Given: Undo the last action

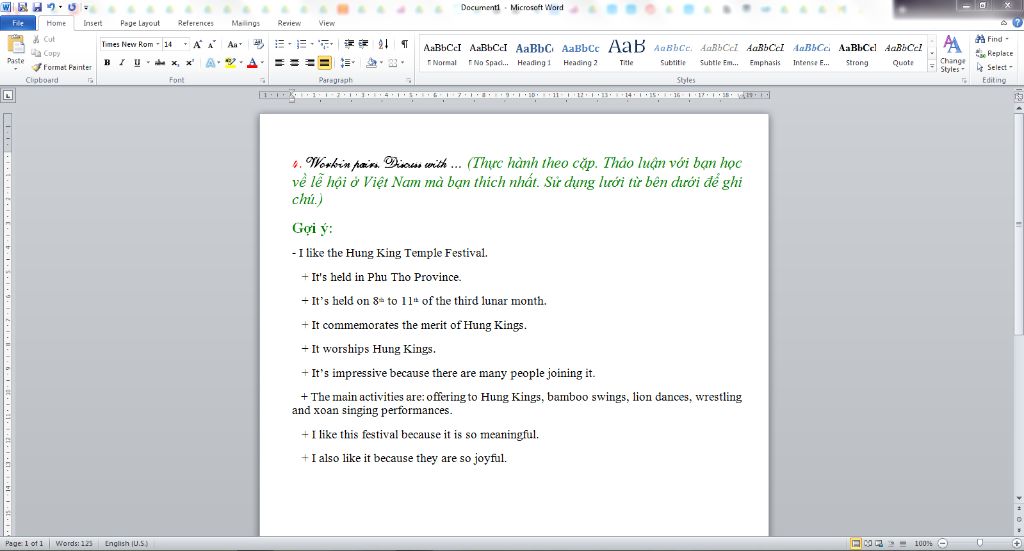Looking at the screenshot, I should coord(50,7).
